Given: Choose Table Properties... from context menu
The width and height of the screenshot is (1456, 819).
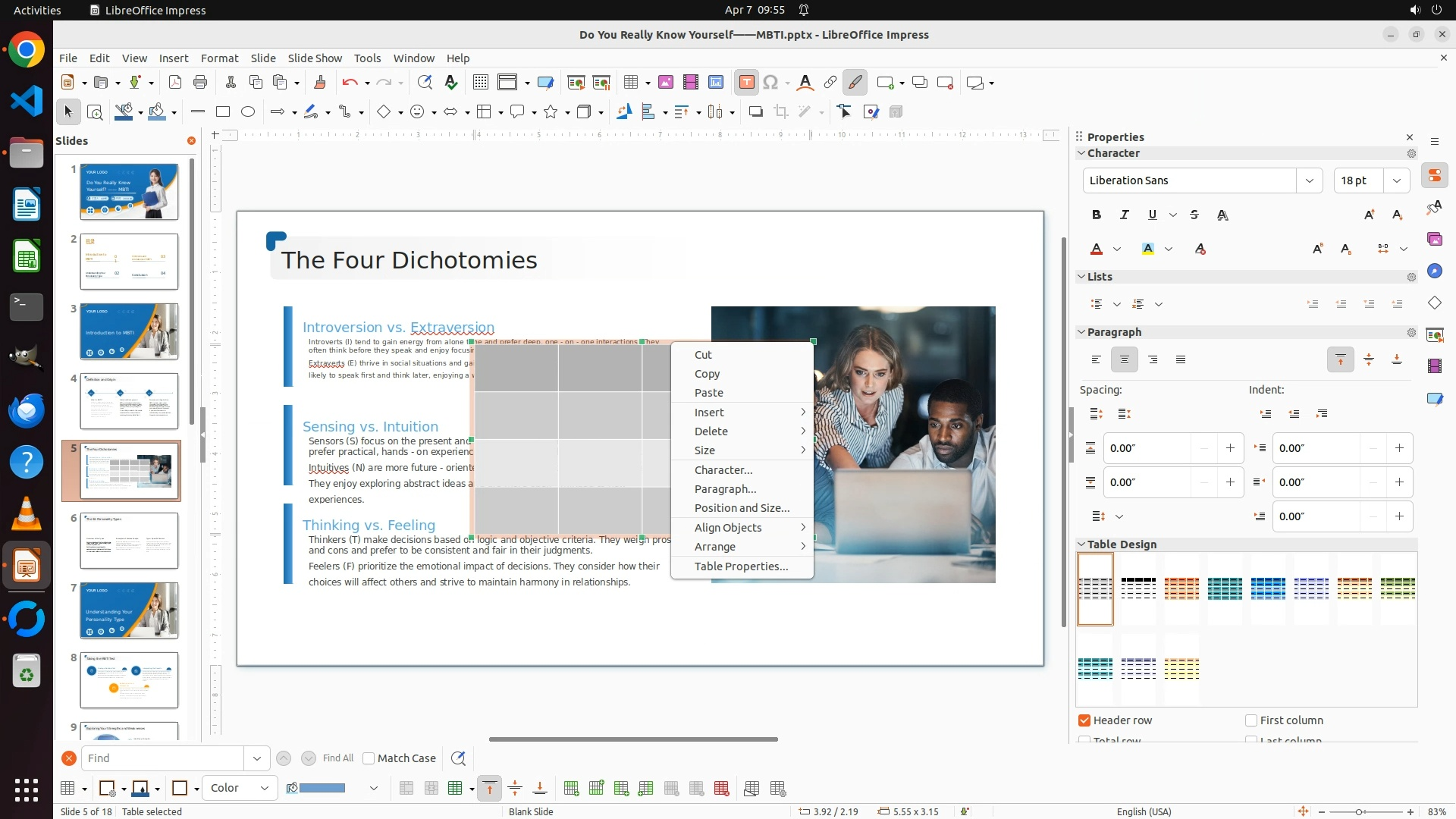Looking at the screenshot, I should click(741, 566).
